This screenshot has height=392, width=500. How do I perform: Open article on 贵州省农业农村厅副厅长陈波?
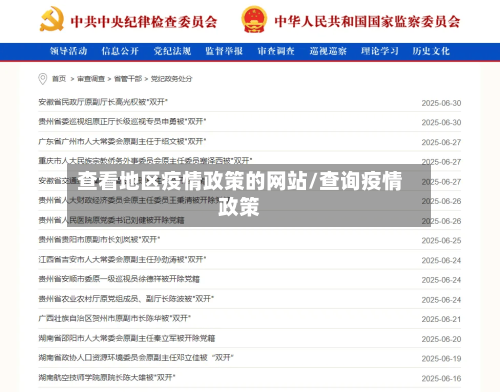126,298
